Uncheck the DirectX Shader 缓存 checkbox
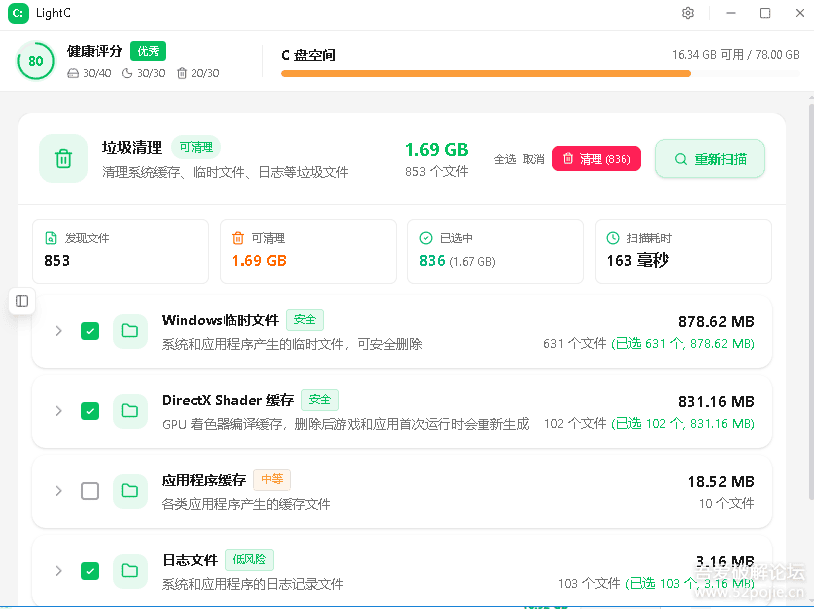Viewport: 814px width, 609px height. 90,411
